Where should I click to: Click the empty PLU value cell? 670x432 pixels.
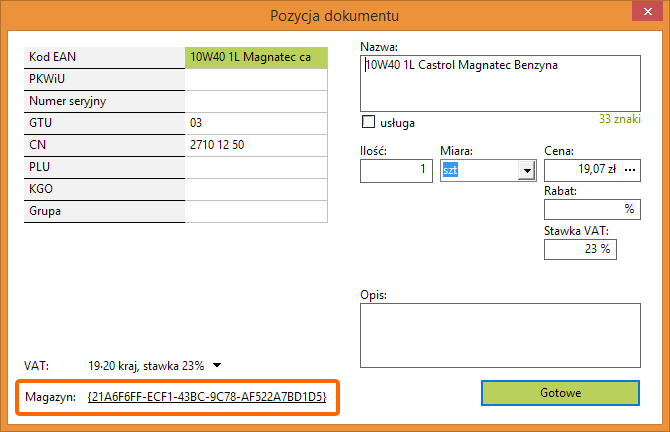click(x=256, y=168)
